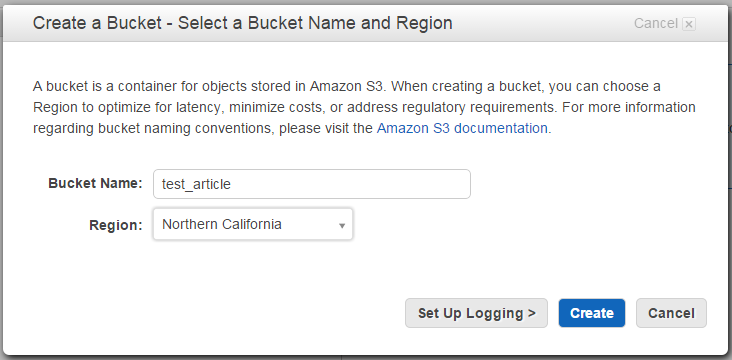The height and width of the screenshot is (360, 732).
Task: Close dialog with the X icon
Action: (x=689, y=24)
